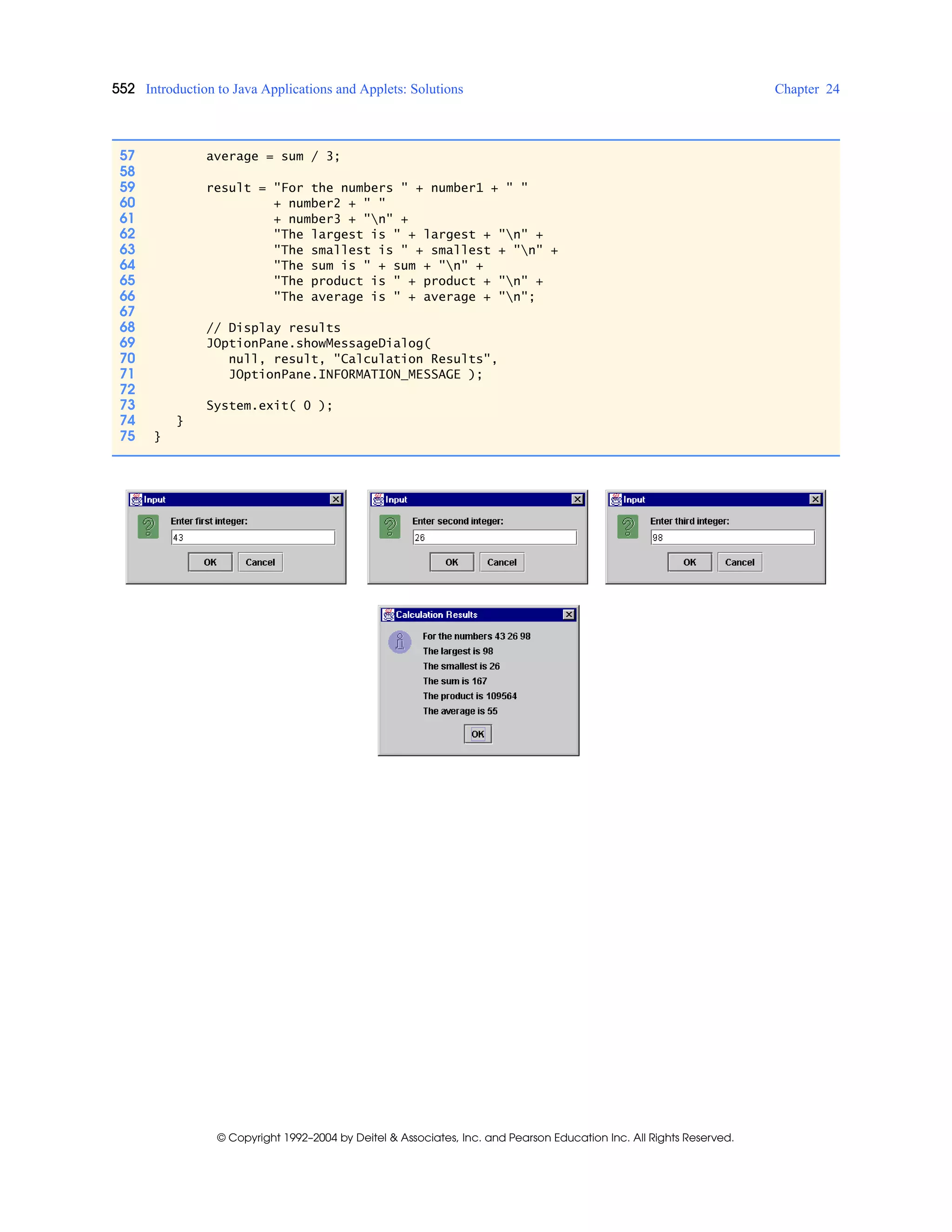Click OK in the first integer dialog
This screenshot has height=1232, width=952.
[x=210, y=562]
